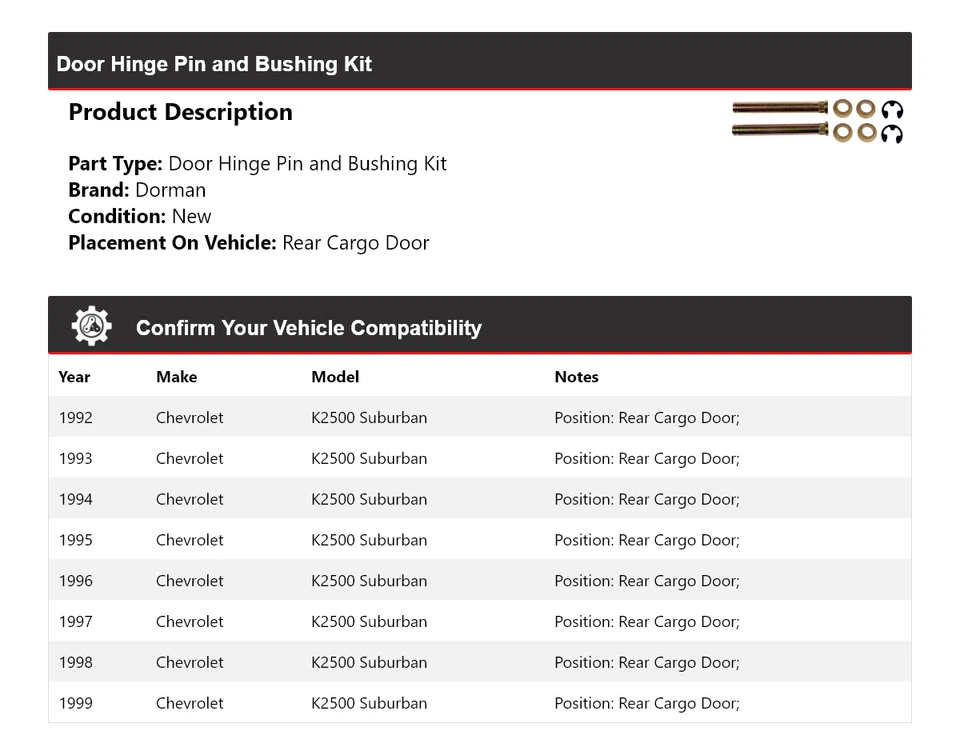Select the 1997 year cell

tap(75, 622)
